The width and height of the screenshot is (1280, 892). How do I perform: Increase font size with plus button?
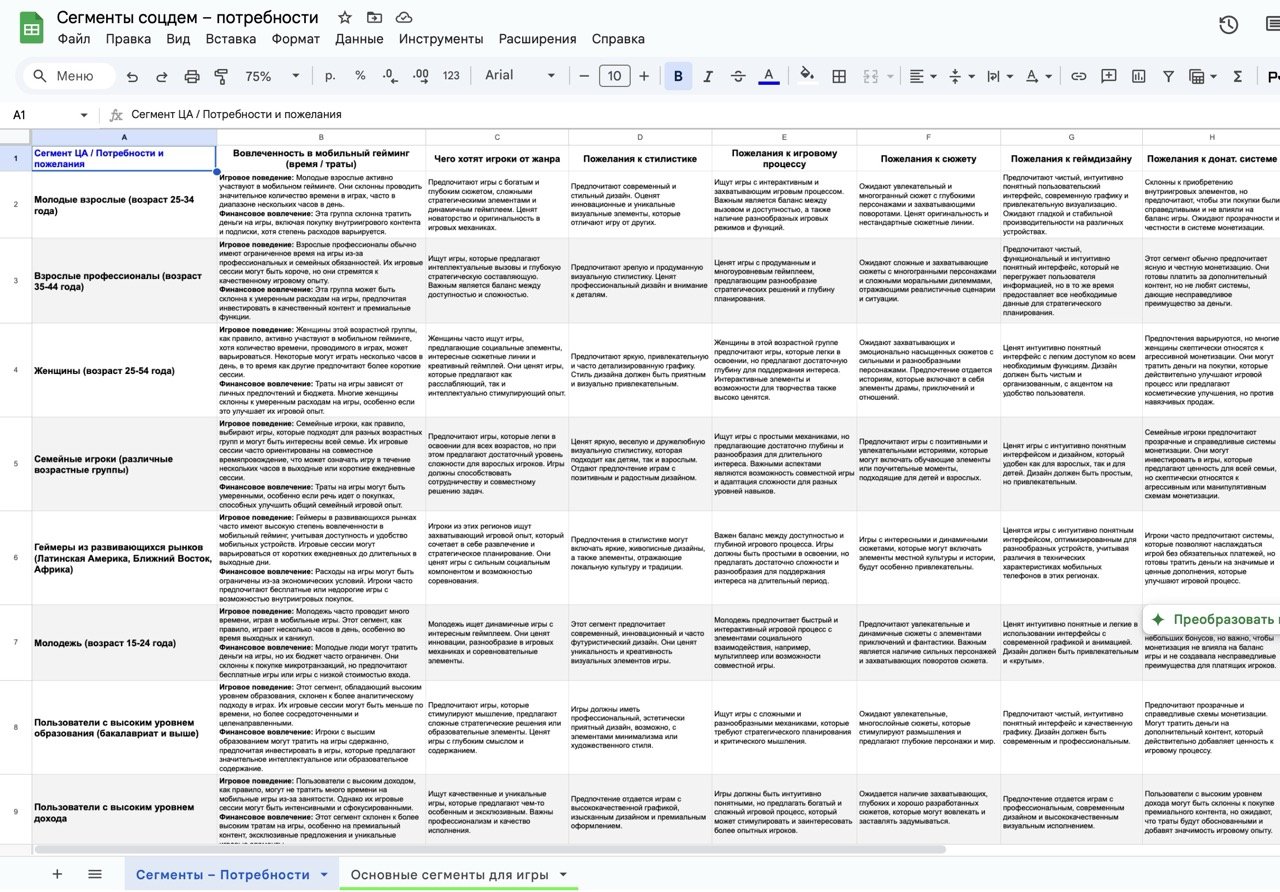pos(644,76)
